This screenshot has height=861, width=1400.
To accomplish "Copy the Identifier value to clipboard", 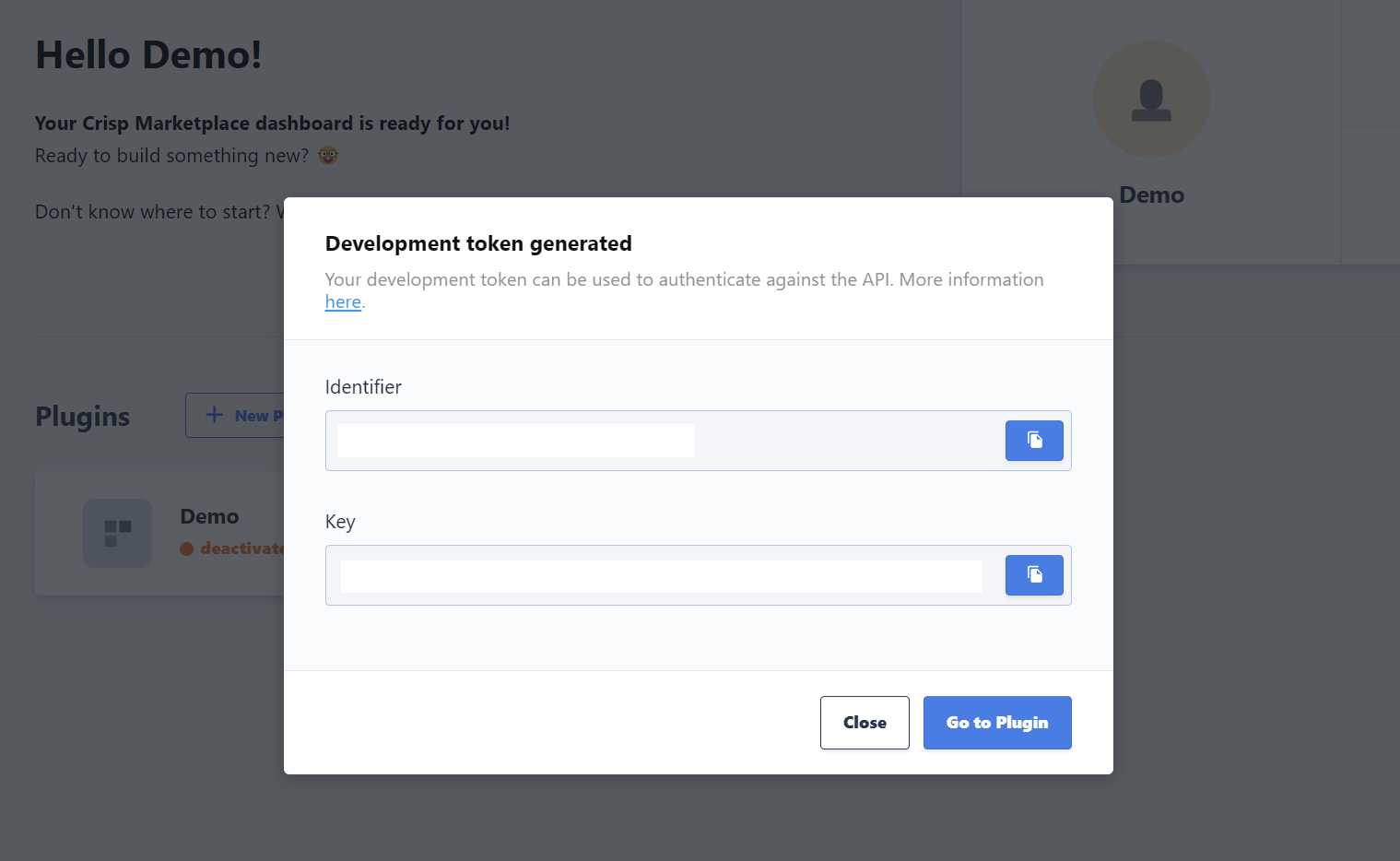I will point(1034,441).
